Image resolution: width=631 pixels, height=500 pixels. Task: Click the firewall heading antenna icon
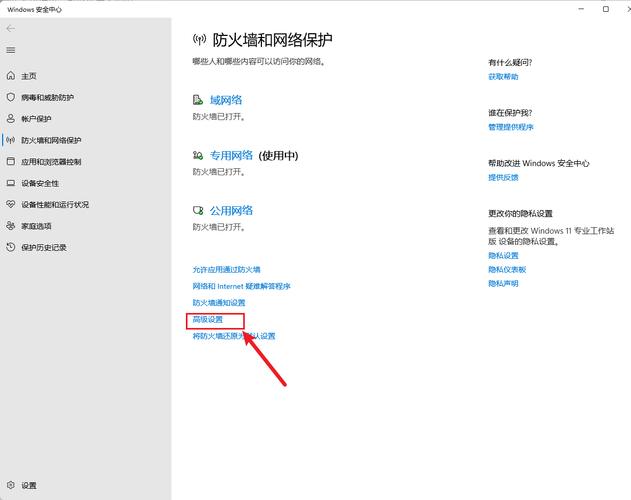[x=200, y=39]
